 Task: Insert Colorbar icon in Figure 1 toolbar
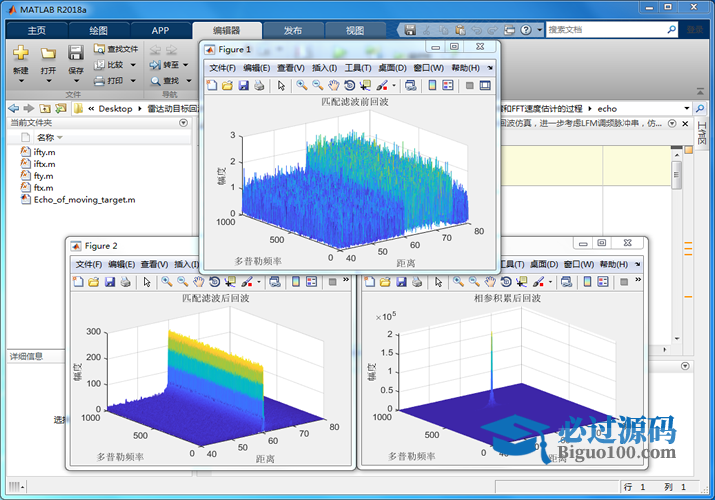(x=432, y=85)
